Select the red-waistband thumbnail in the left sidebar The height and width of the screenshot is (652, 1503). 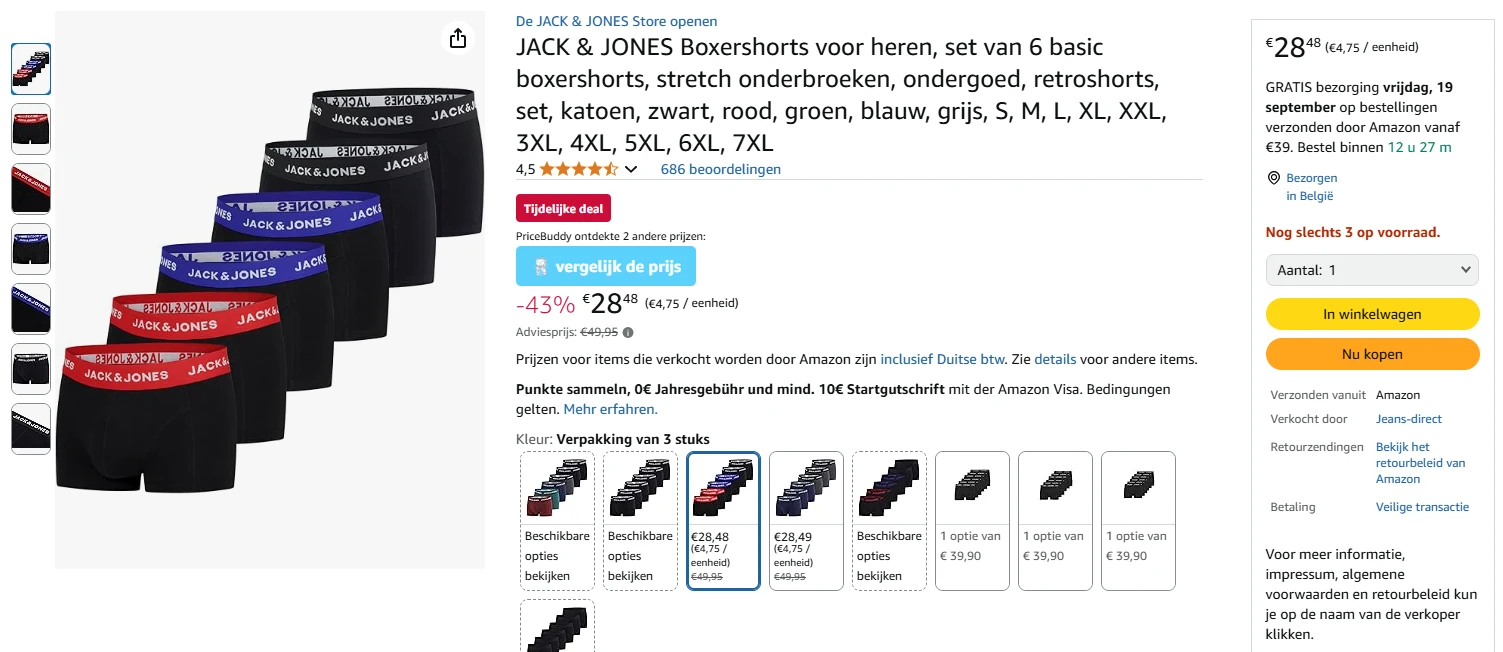(x=31, y=188)
